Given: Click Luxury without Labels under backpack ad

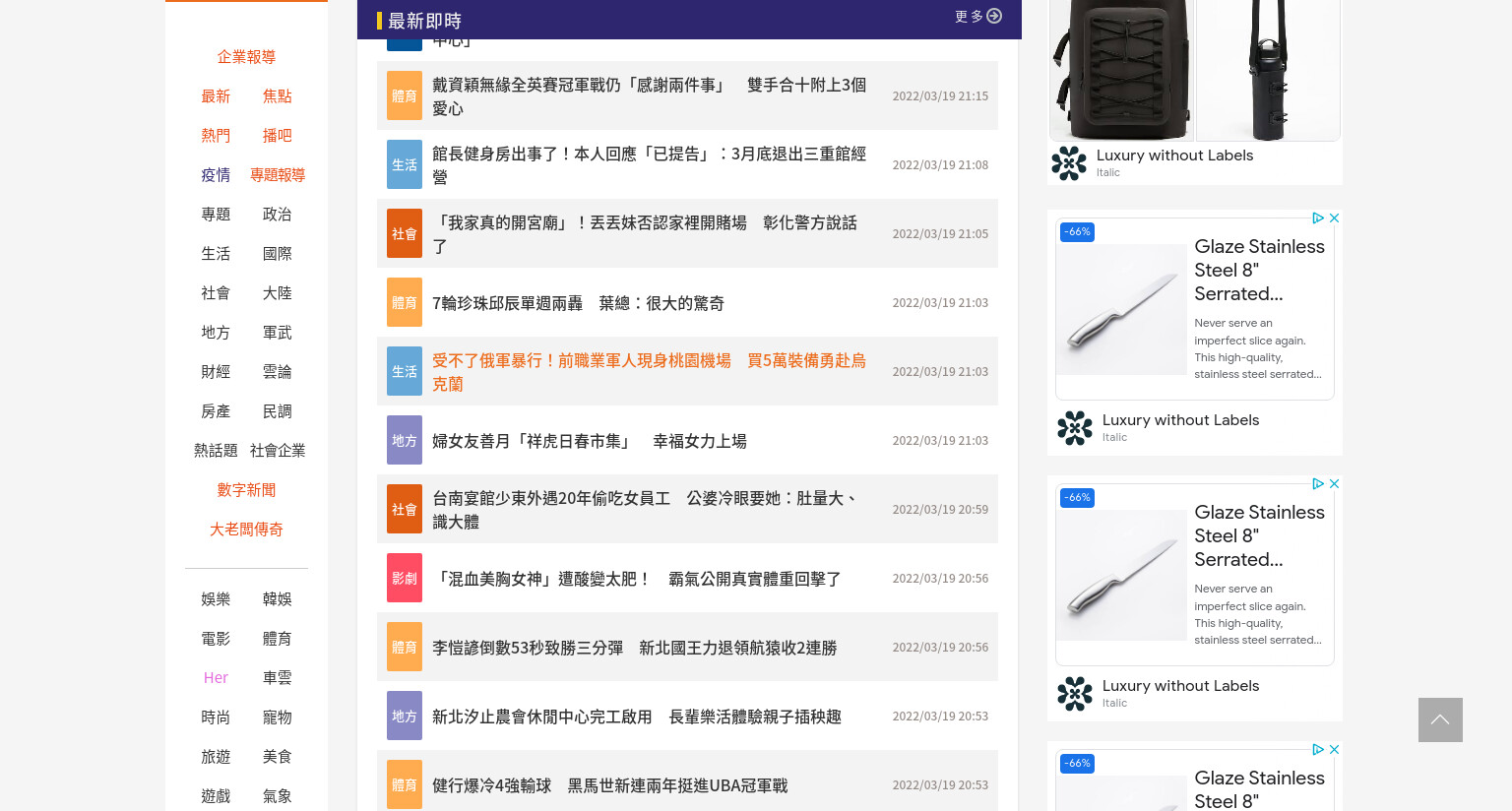Looking at the screenshot, I should [x=1174, y=156].
